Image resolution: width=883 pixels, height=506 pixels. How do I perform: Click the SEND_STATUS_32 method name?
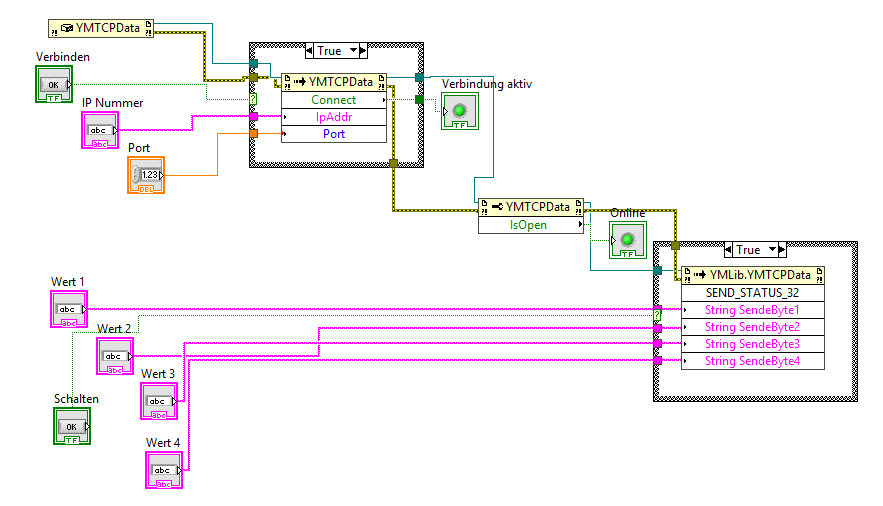pos(752,293)
